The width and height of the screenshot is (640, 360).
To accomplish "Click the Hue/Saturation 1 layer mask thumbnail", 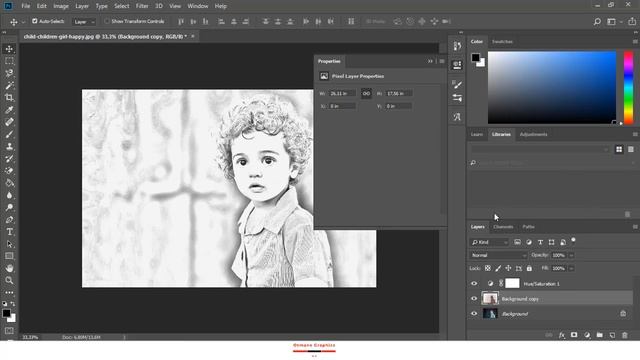I will [512, 283].
